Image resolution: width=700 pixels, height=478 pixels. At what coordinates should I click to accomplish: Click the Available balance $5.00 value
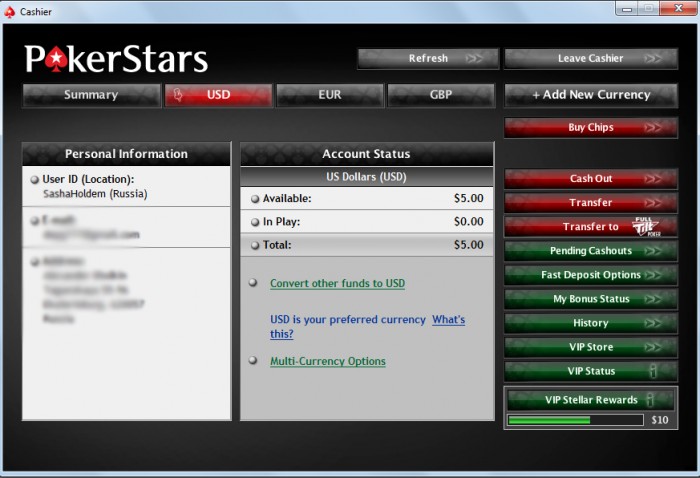point(468,199)
